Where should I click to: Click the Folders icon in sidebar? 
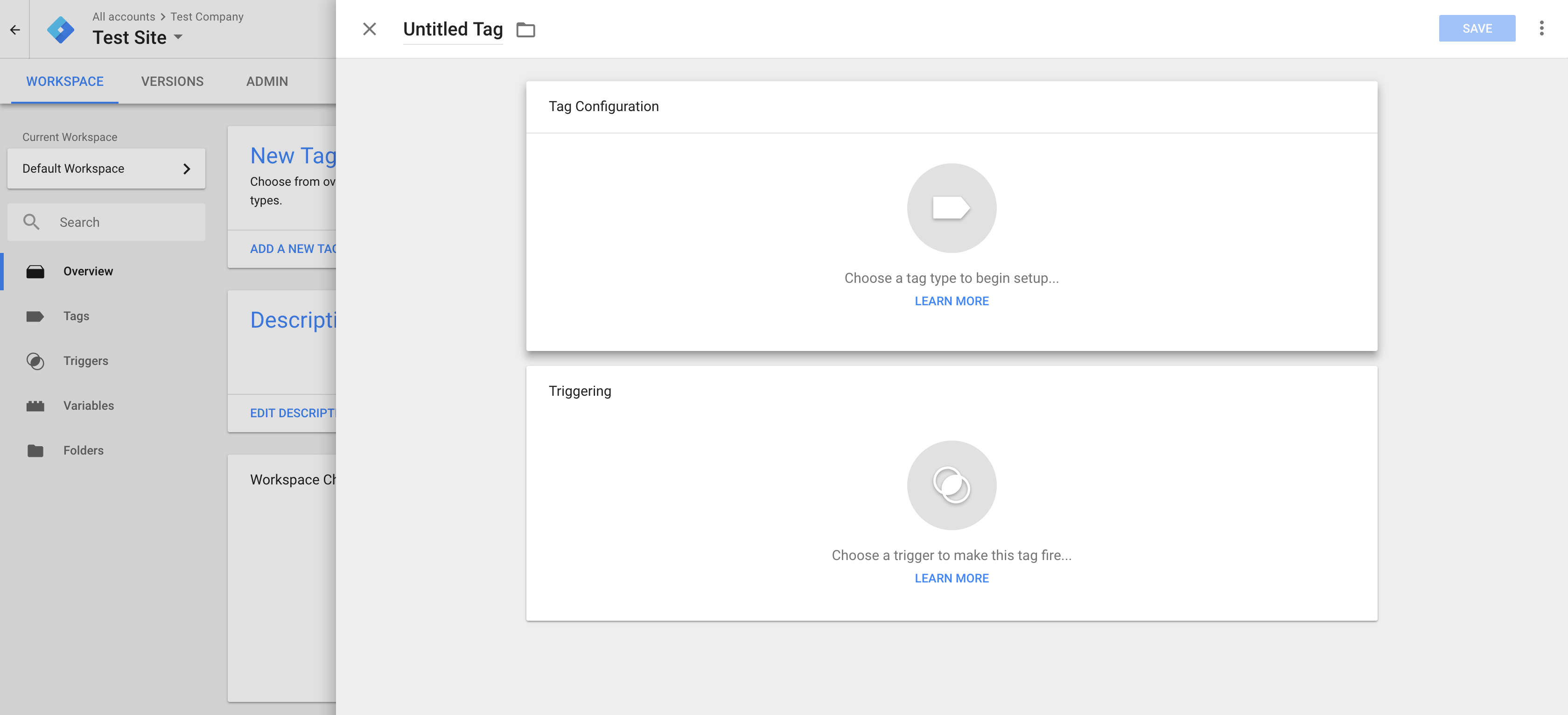click(x=35, y=450)
